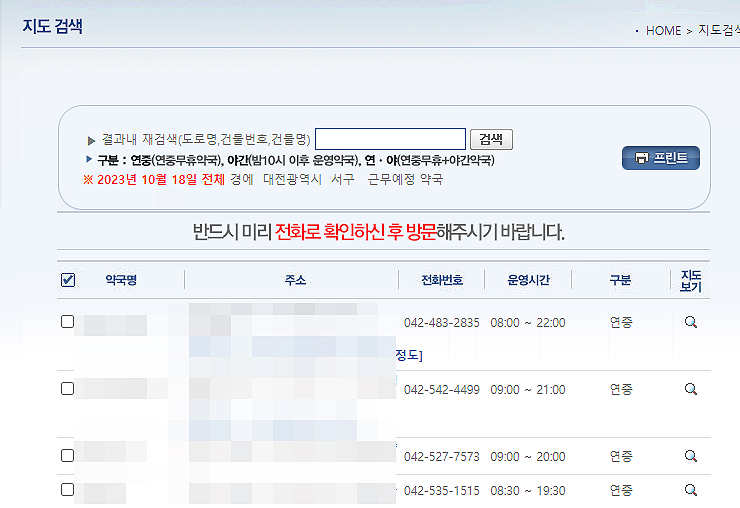Click the red 2023년 10월 18일 전체 date text
This screenshot has height=508, width=740.
click(x=161, y=180)
